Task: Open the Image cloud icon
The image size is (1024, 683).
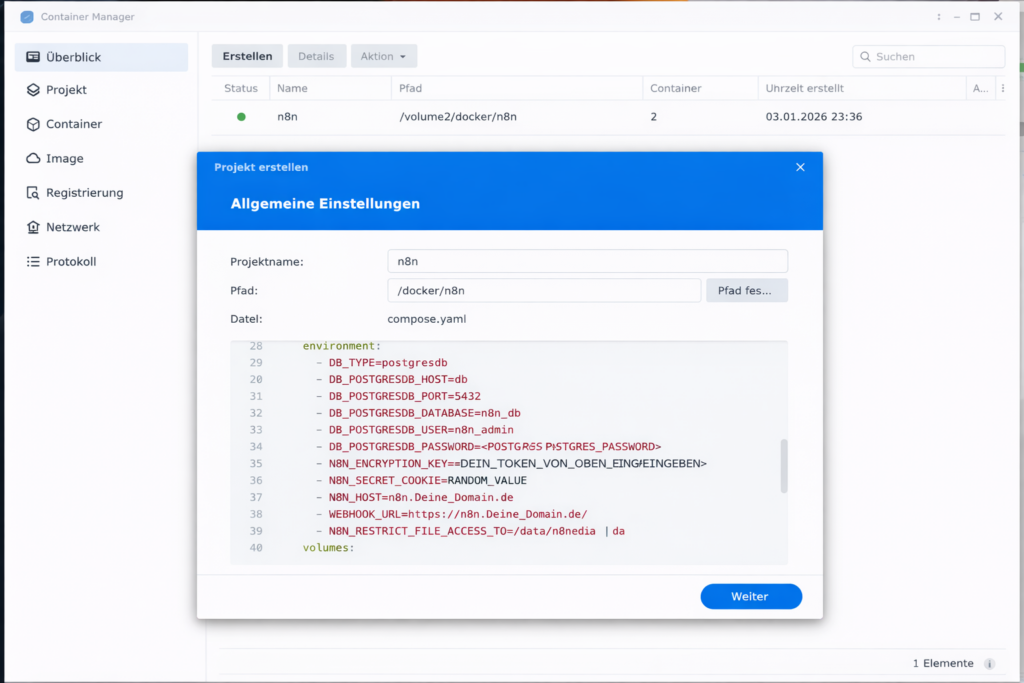Action: (x=33, y=159)
